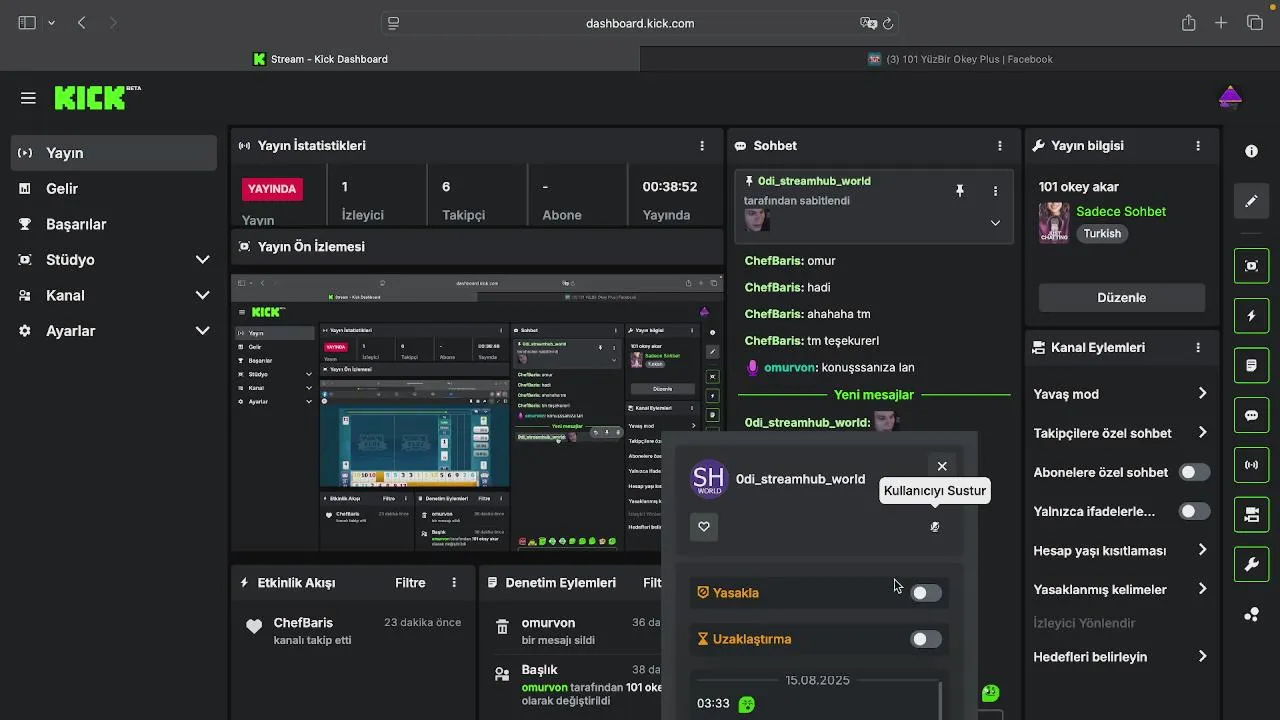Switch to Stream - Kick Dashboard tab

point(320,59)
